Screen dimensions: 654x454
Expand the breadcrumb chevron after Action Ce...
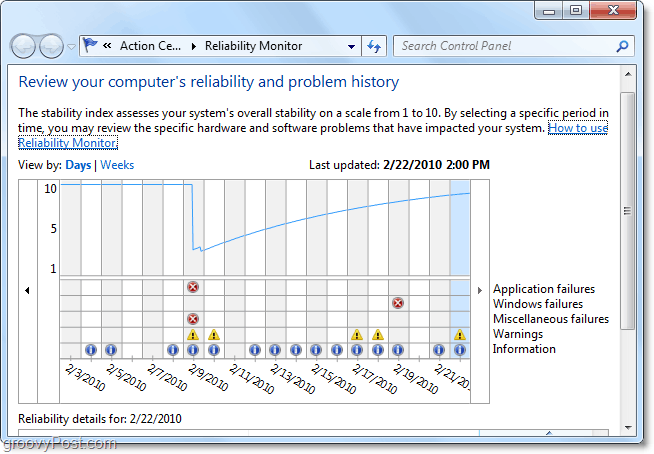pos(194,46)
